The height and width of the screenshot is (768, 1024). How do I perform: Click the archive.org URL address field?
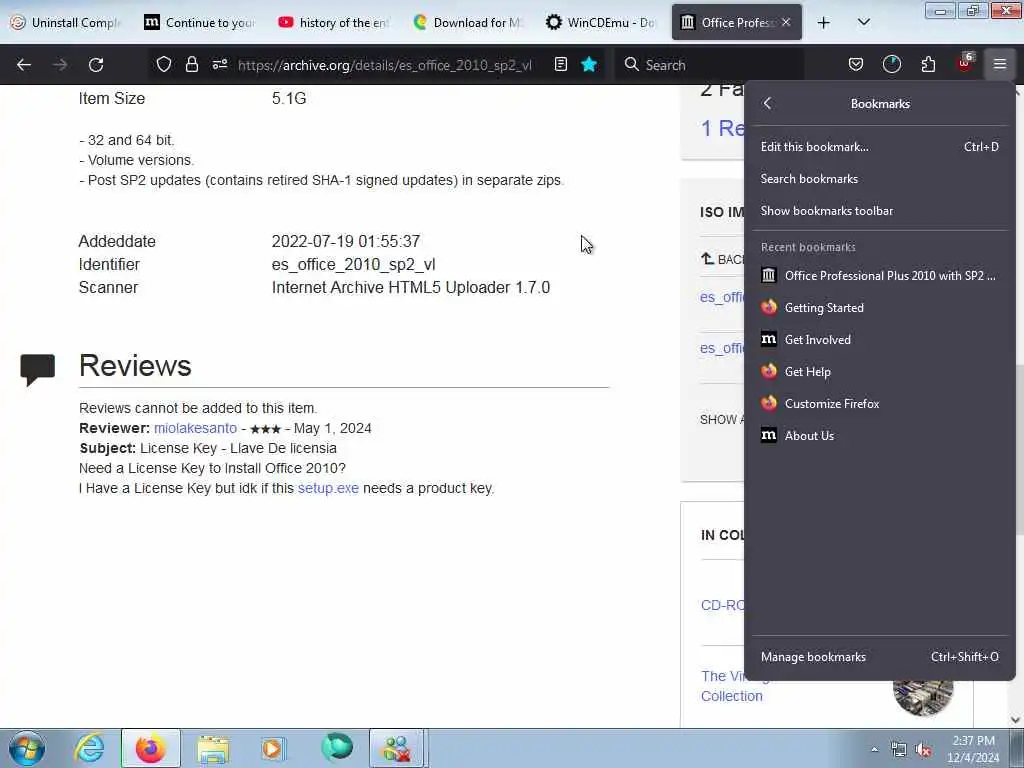tap(385, 65)
